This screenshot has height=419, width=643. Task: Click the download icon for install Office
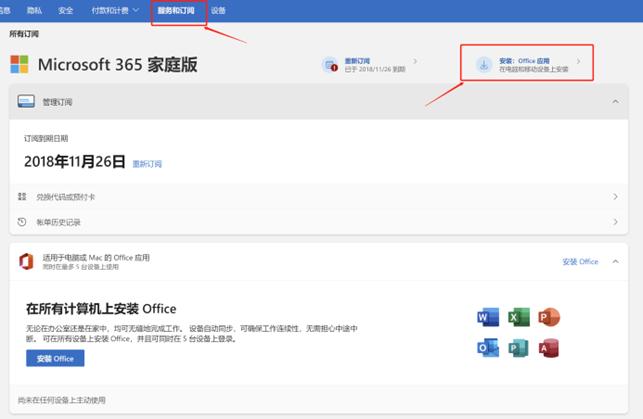tap(484, 64)
